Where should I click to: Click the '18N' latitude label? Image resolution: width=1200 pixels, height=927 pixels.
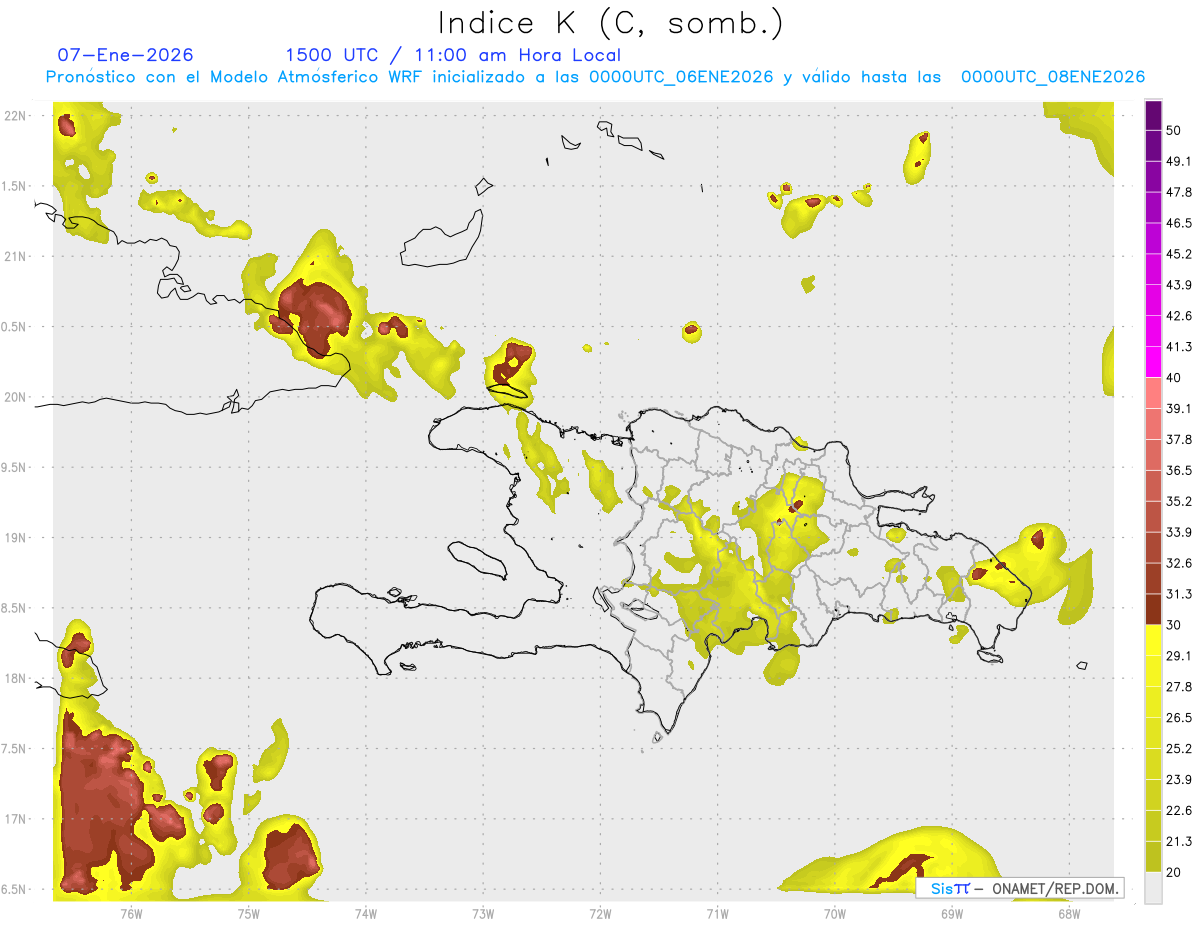pyautogui.click(x=15, y=679)
